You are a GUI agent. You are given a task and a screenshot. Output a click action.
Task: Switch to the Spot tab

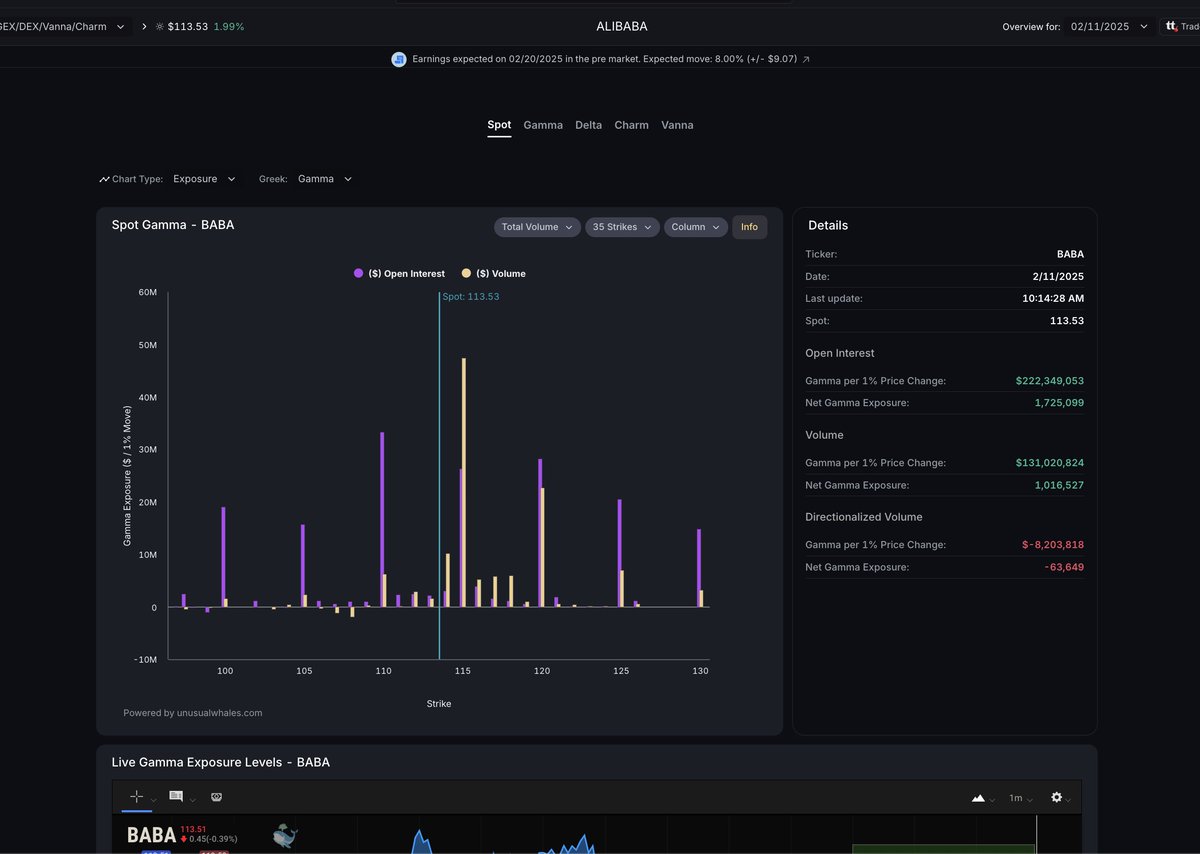tap(499, 125)
